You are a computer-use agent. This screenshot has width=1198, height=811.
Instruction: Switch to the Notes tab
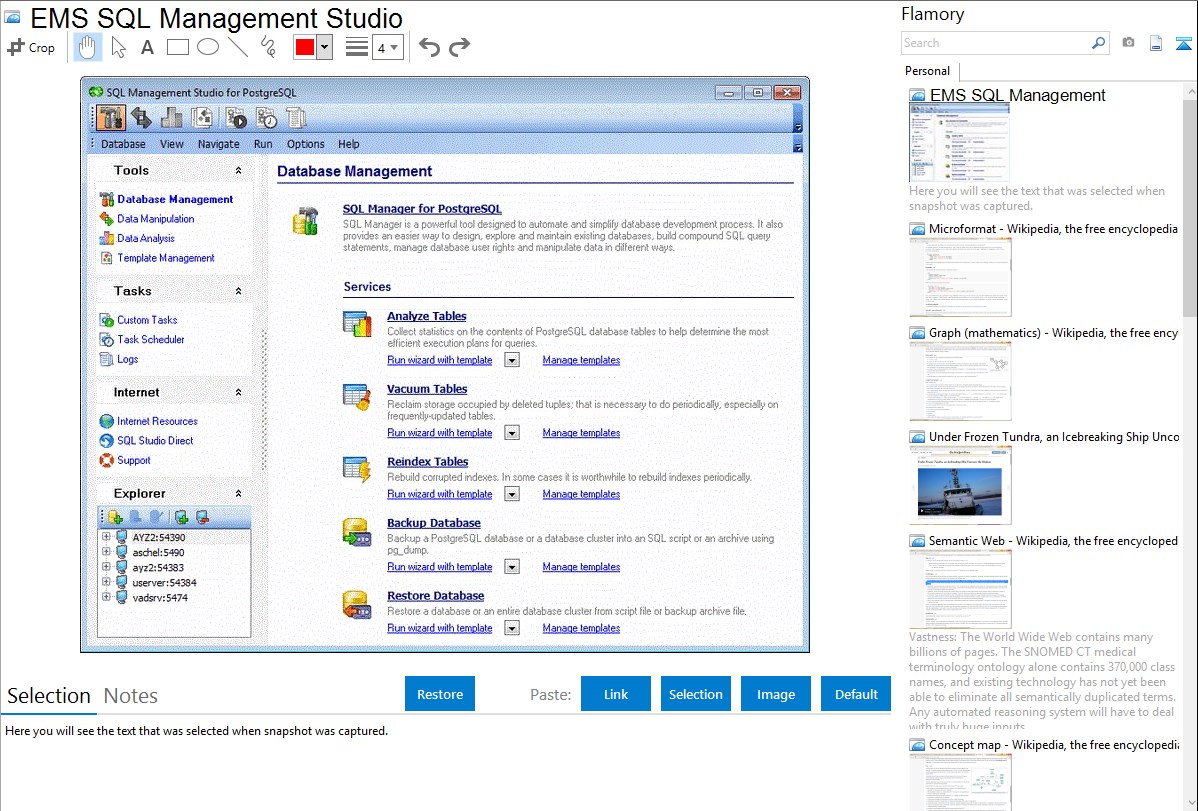click(x=131, y=696)
